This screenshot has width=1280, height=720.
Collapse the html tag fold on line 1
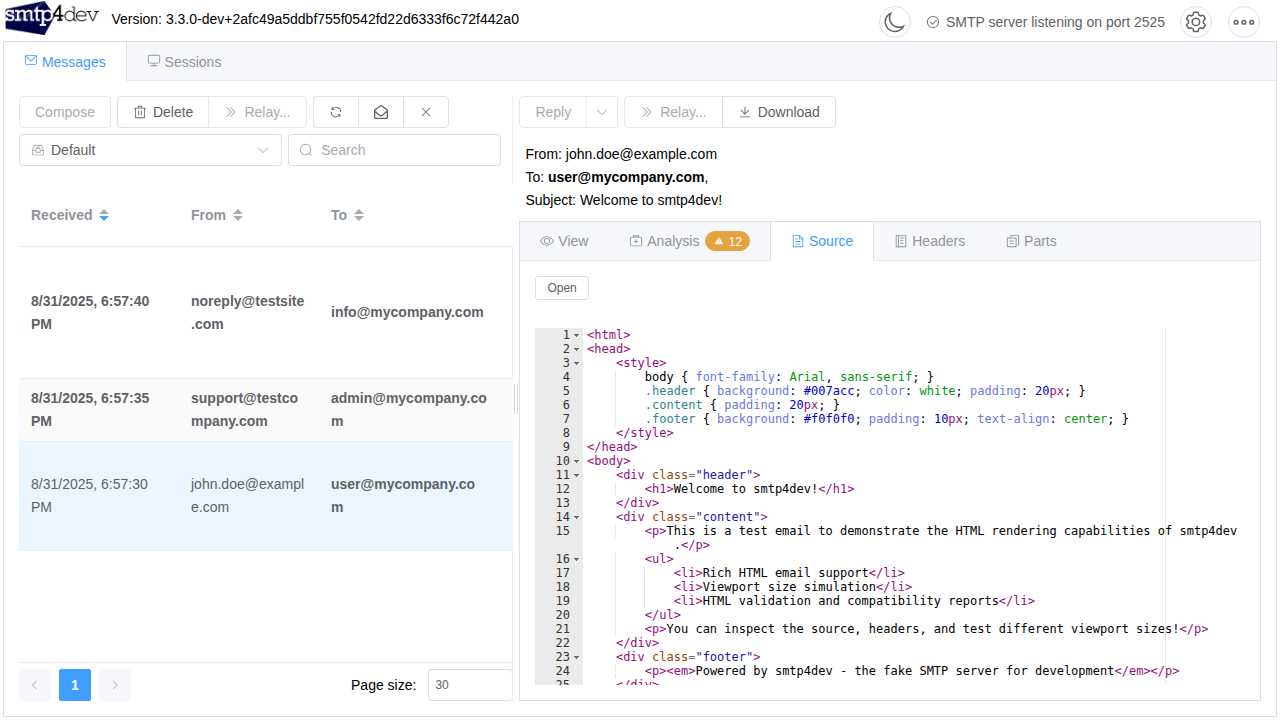tap(577, 335)
